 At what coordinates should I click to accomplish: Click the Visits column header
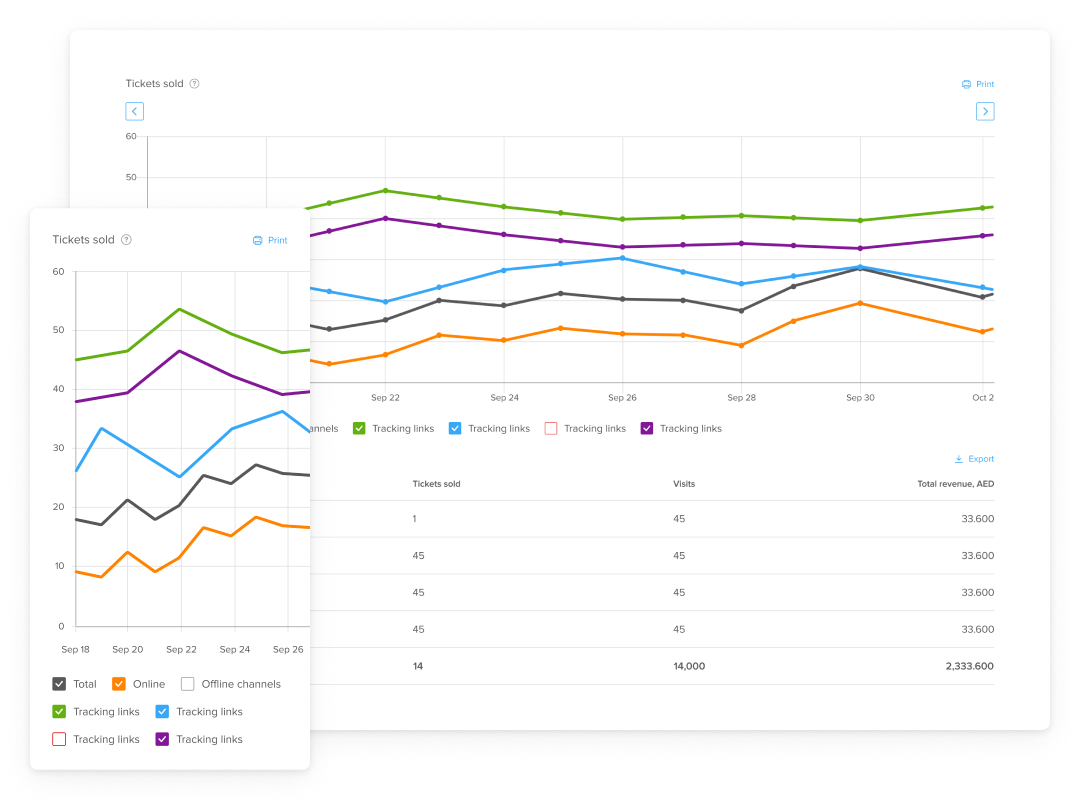click(684, 484)
